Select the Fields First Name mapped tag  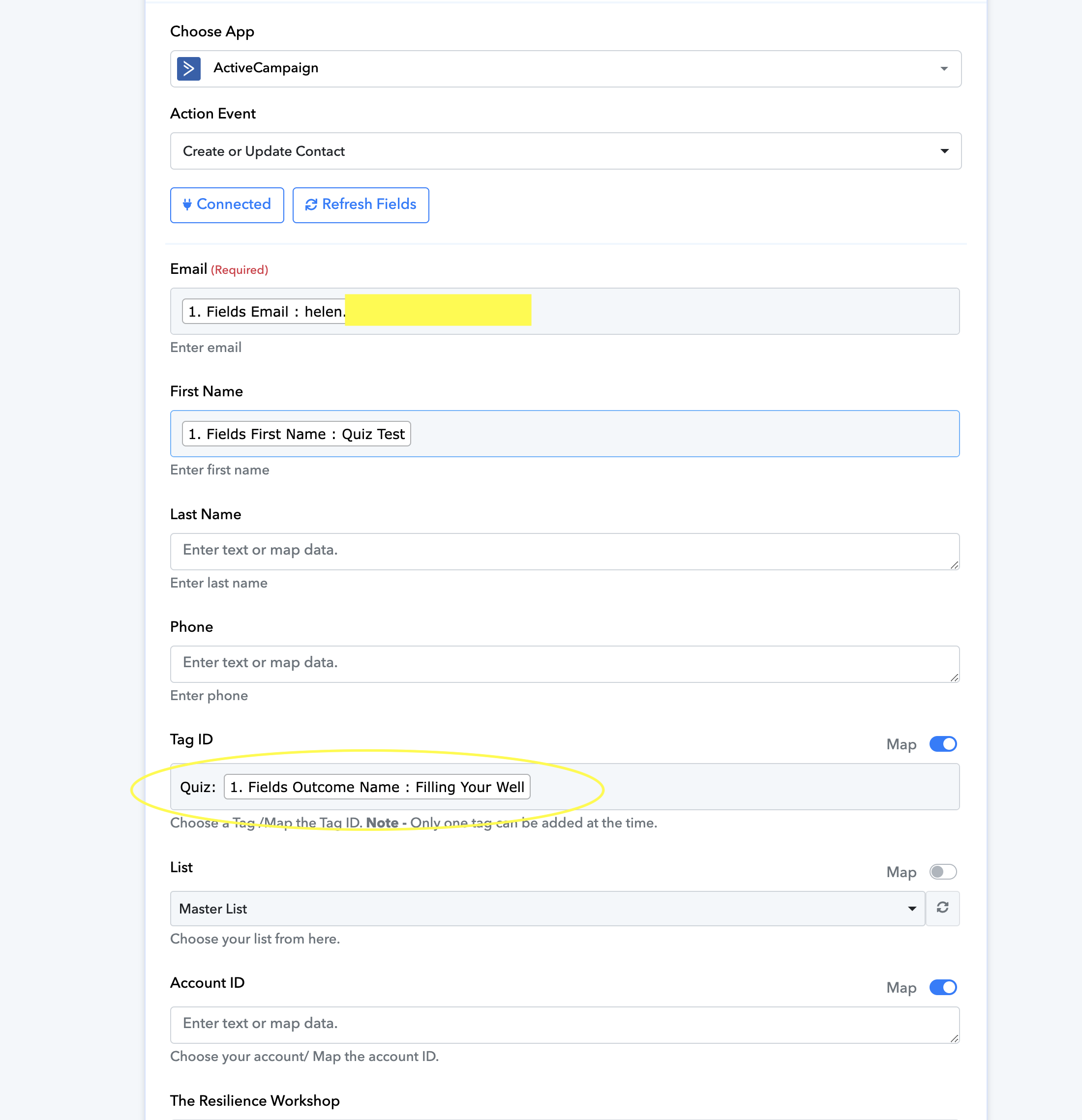297,434
